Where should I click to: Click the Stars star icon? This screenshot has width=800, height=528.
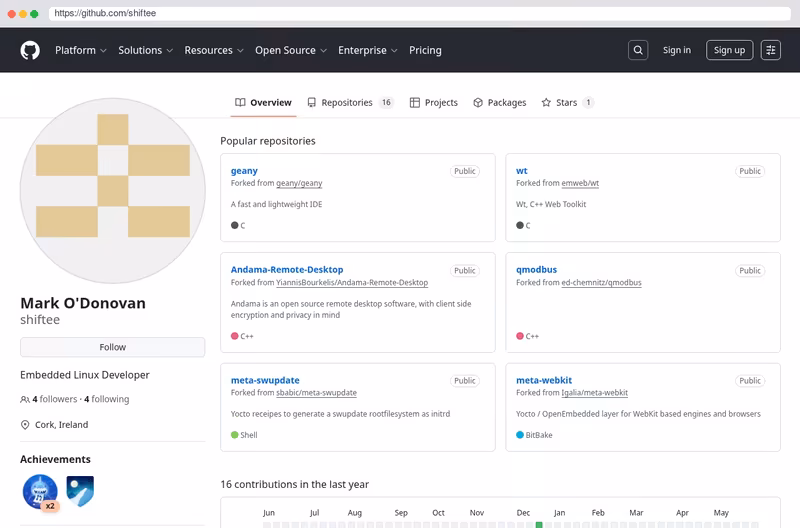pos(546,103)
